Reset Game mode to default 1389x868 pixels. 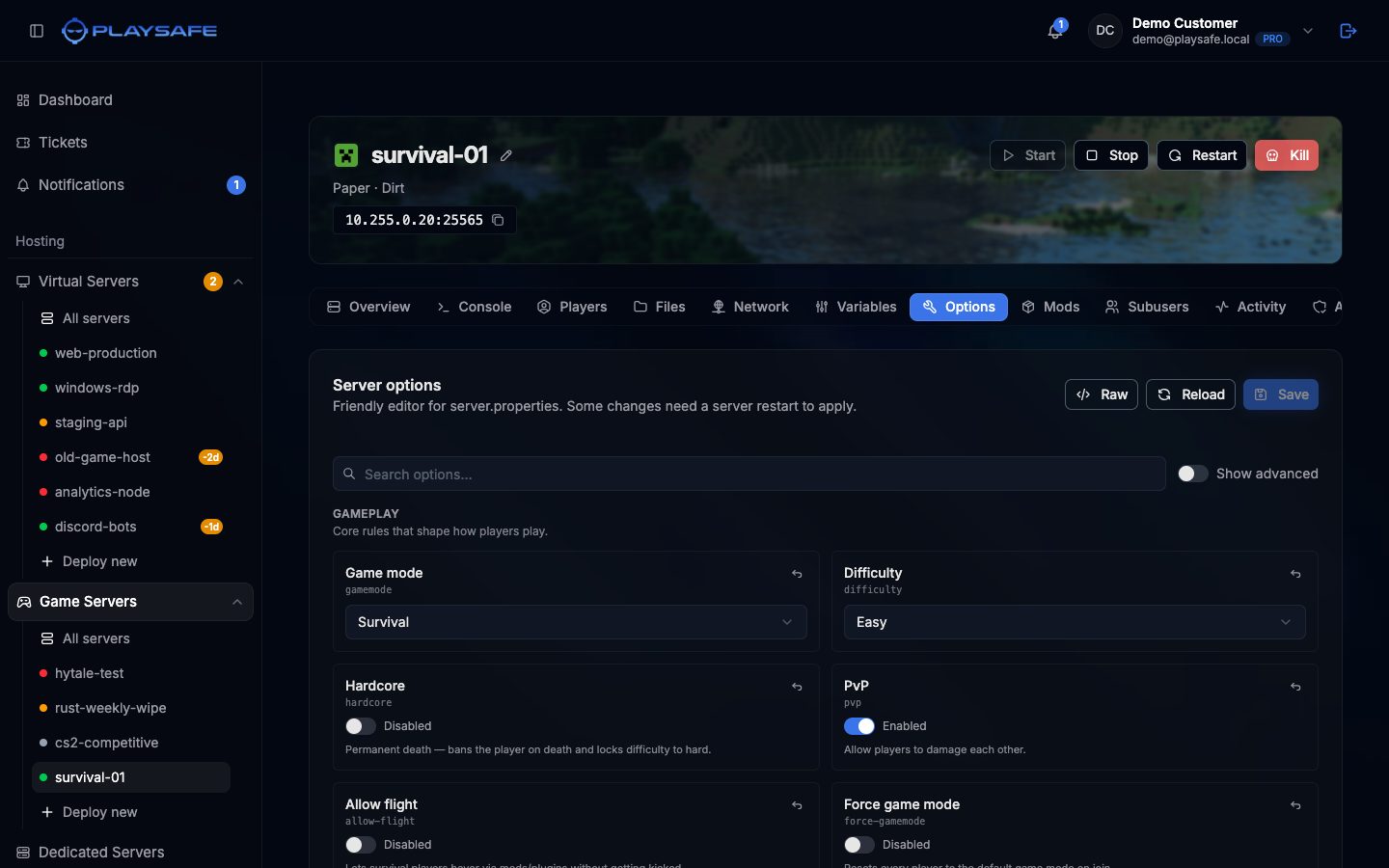(797, 574)
